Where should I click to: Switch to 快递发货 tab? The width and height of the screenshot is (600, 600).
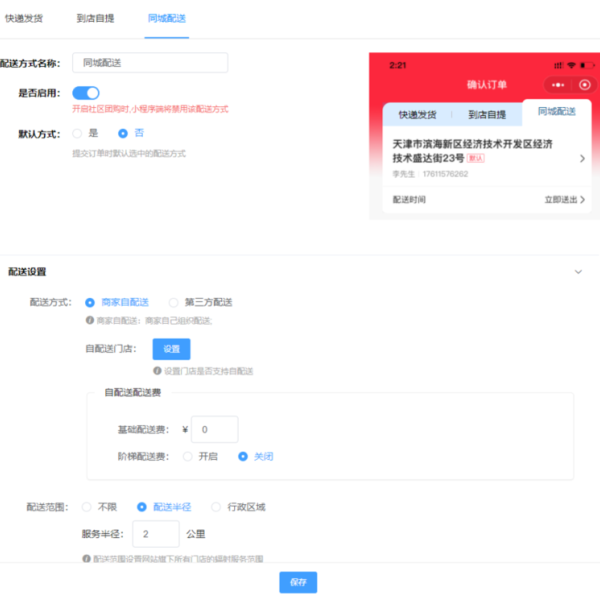click(24, 18)
